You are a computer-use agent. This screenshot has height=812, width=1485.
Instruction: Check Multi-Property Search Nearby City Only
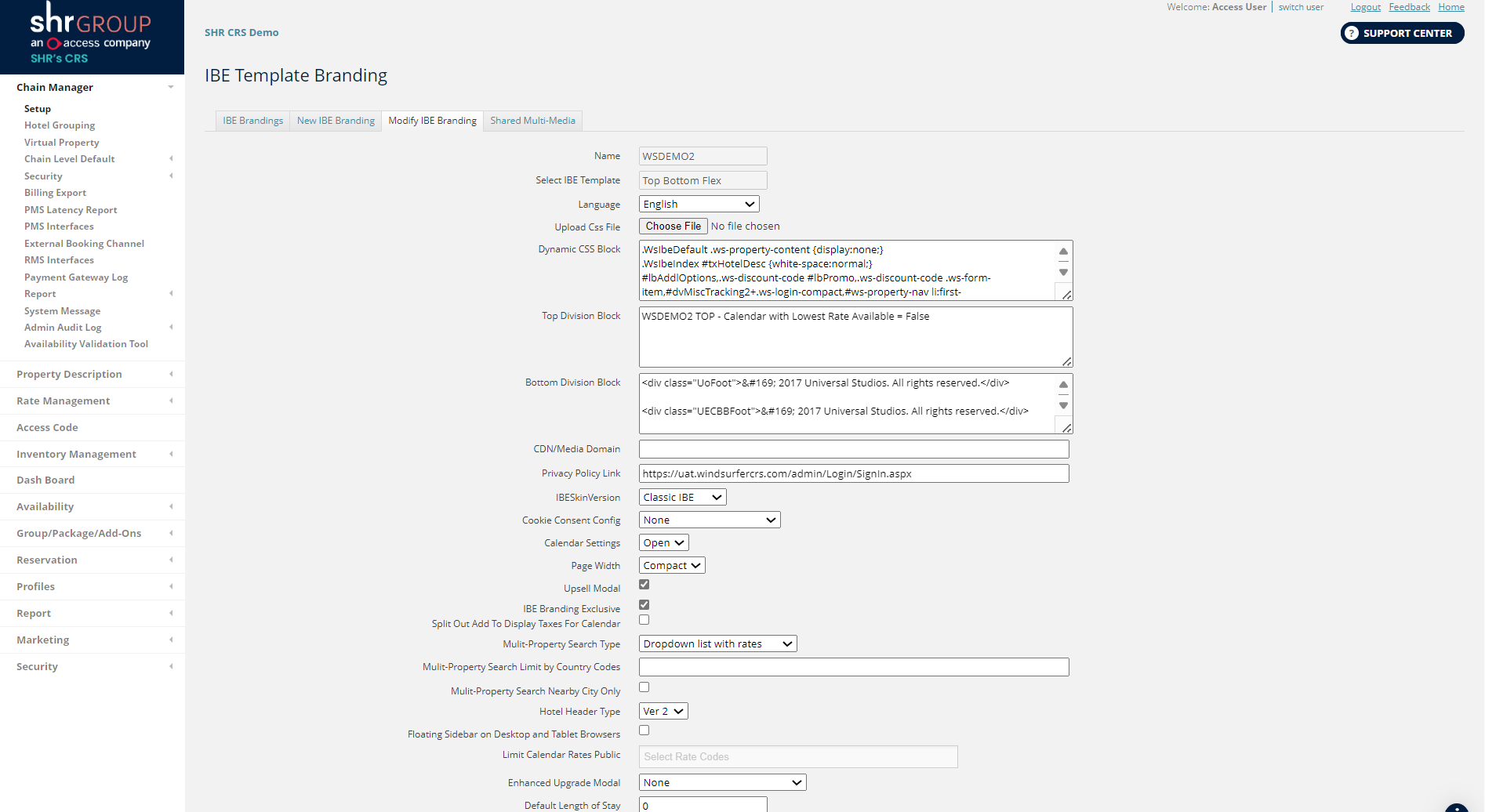click(x=644, y=687)
